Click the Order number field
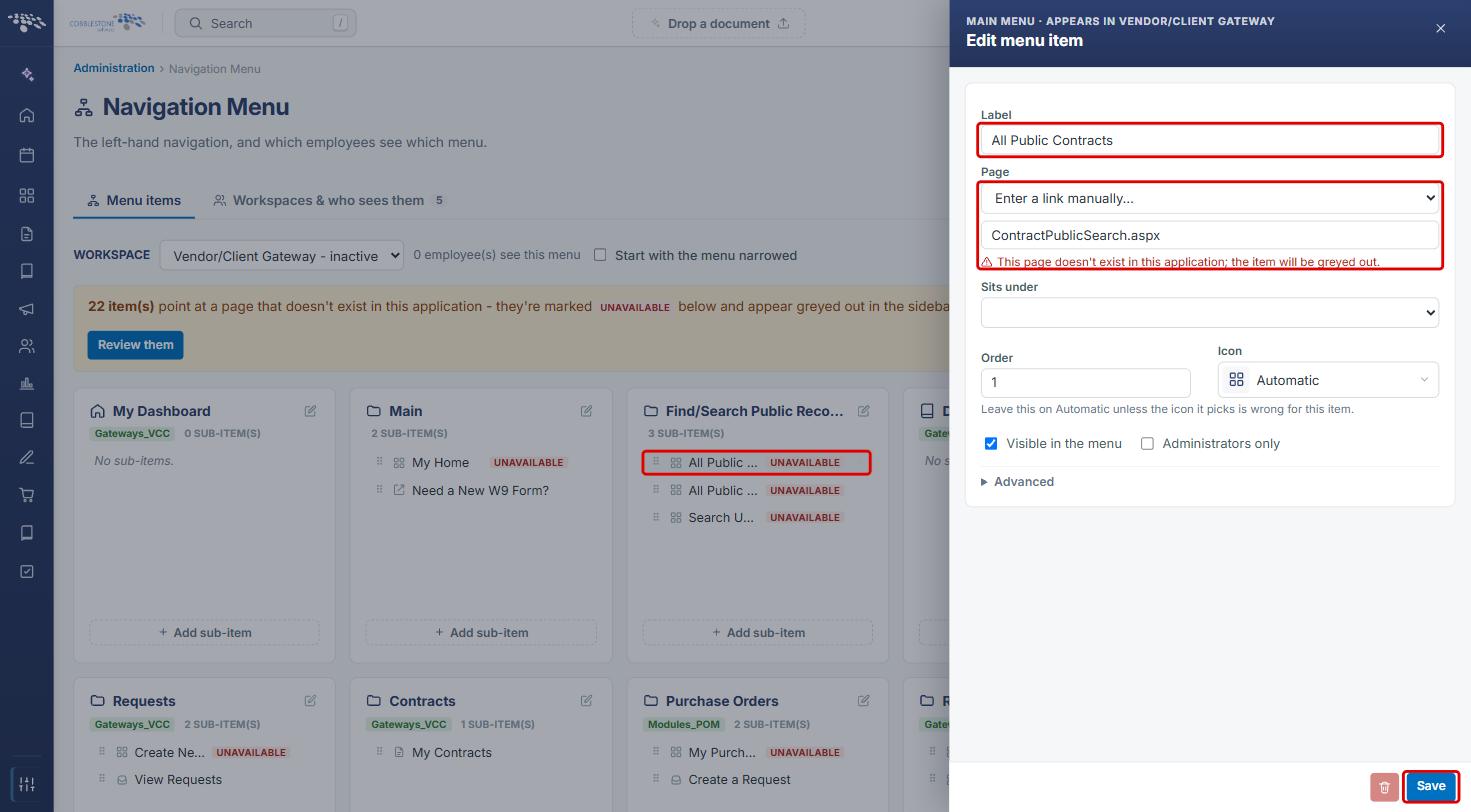 click(1086, 382)
